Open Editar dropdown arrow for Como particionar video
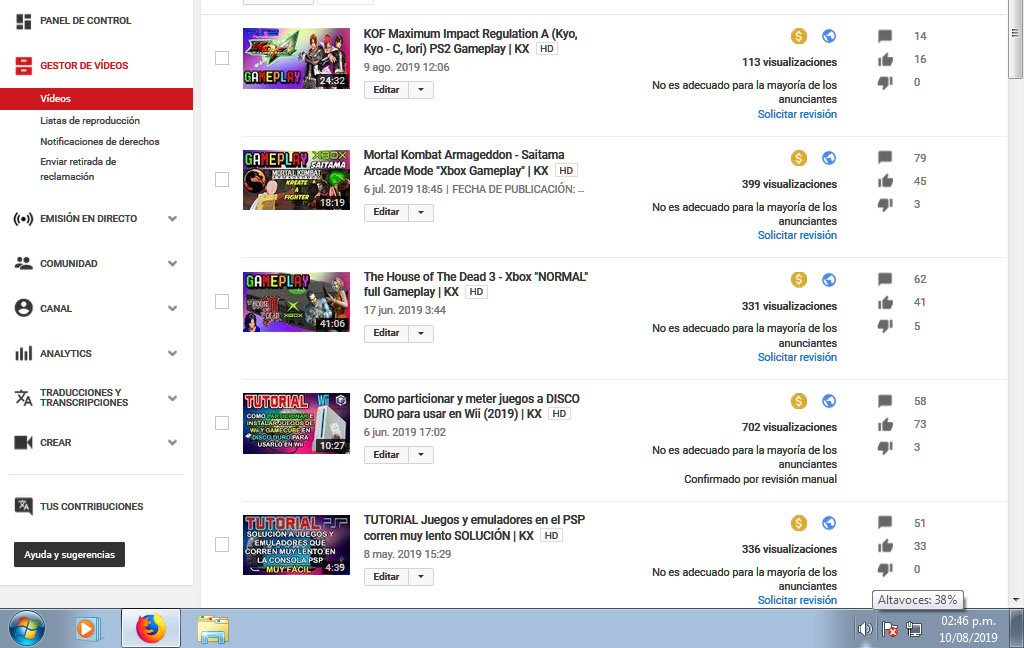Image resolution: width=1024 pixels, height=648 pixels. click(421, 455)
